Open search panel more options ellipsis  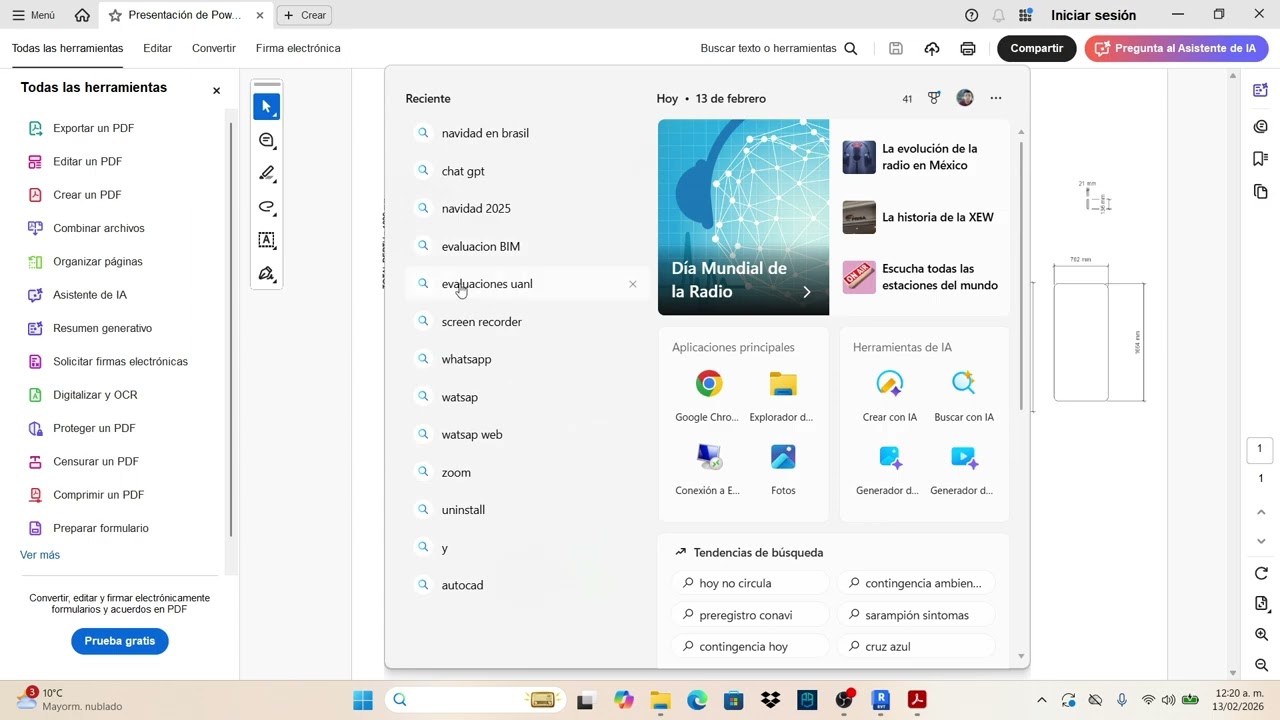coord(995,98)
